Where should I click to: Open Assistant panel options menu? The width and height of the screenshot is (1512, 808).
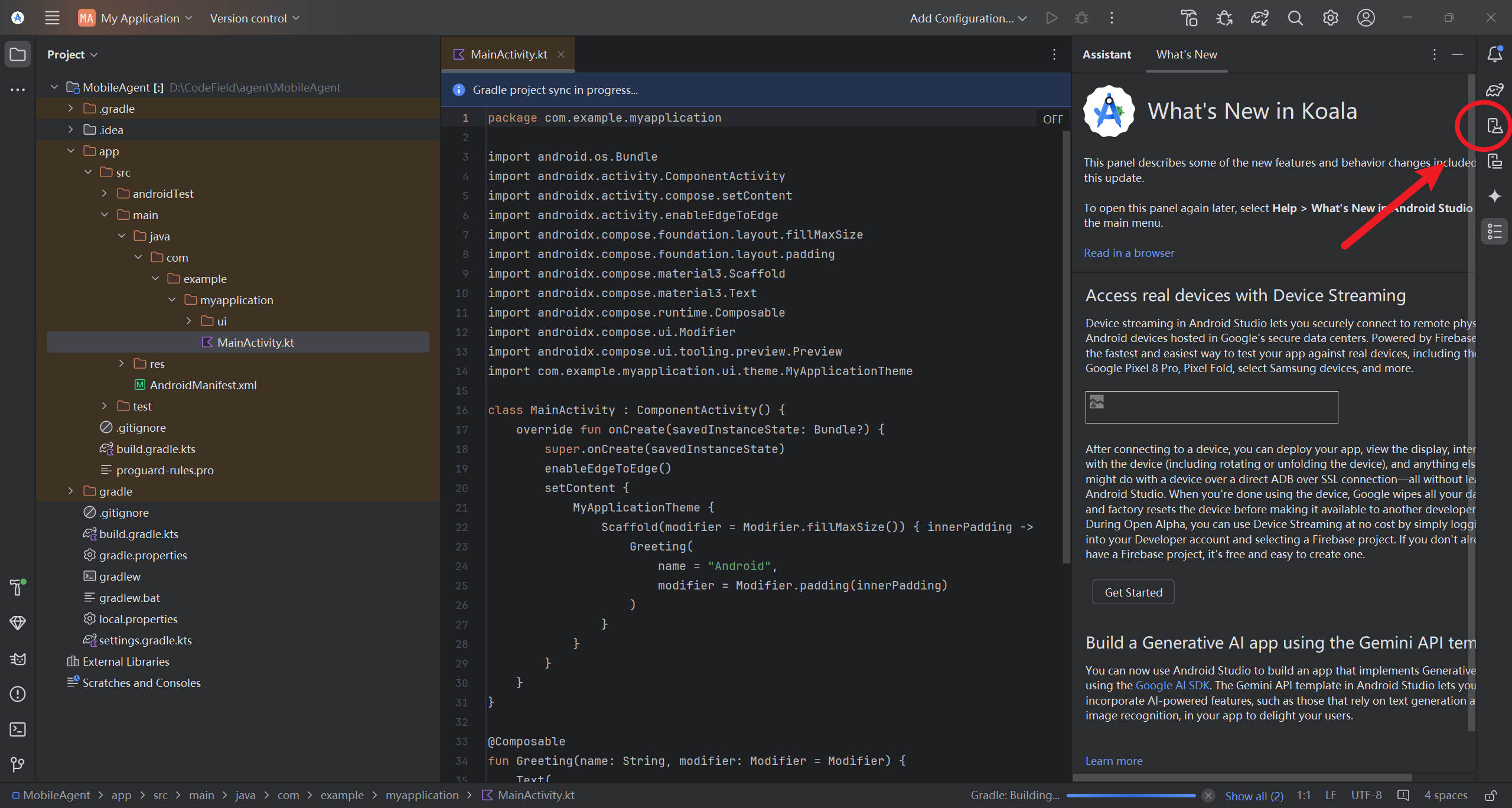point(1434,54)
